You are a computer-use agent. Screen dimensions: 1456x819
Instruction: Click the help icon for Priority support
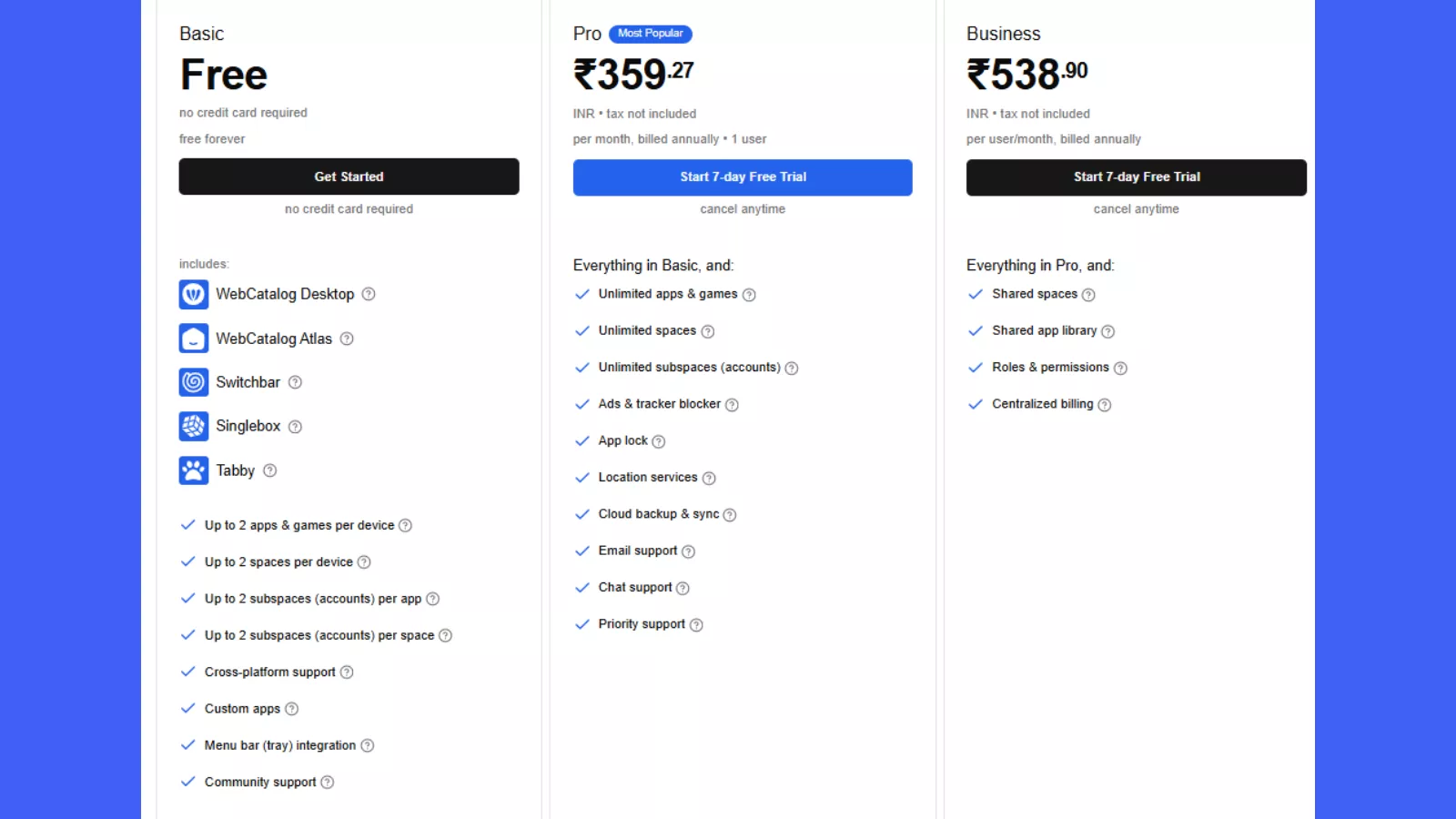[696, 624]
